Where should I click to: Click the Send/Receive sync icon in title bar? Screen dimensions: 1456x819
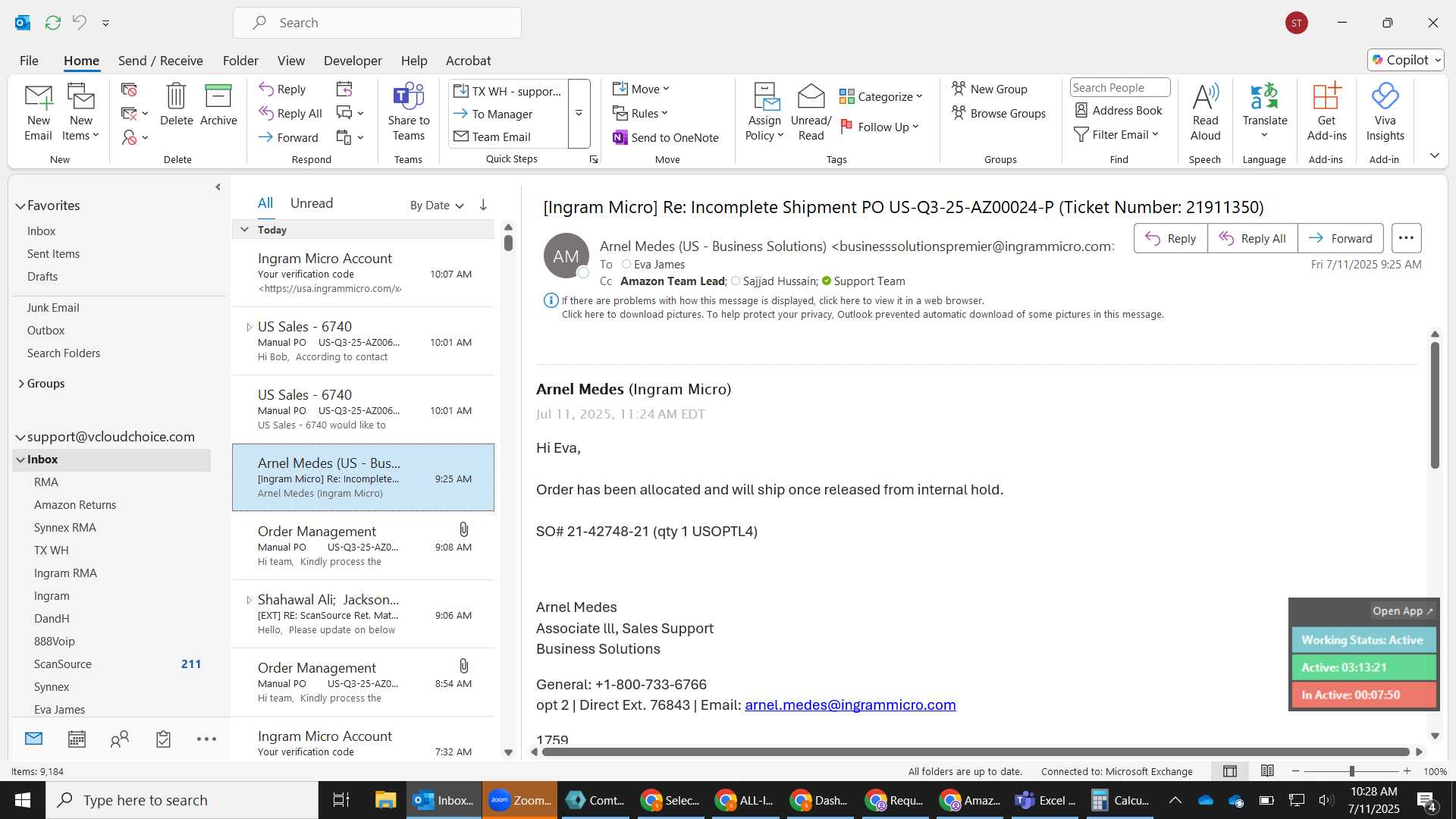(53, 23)
